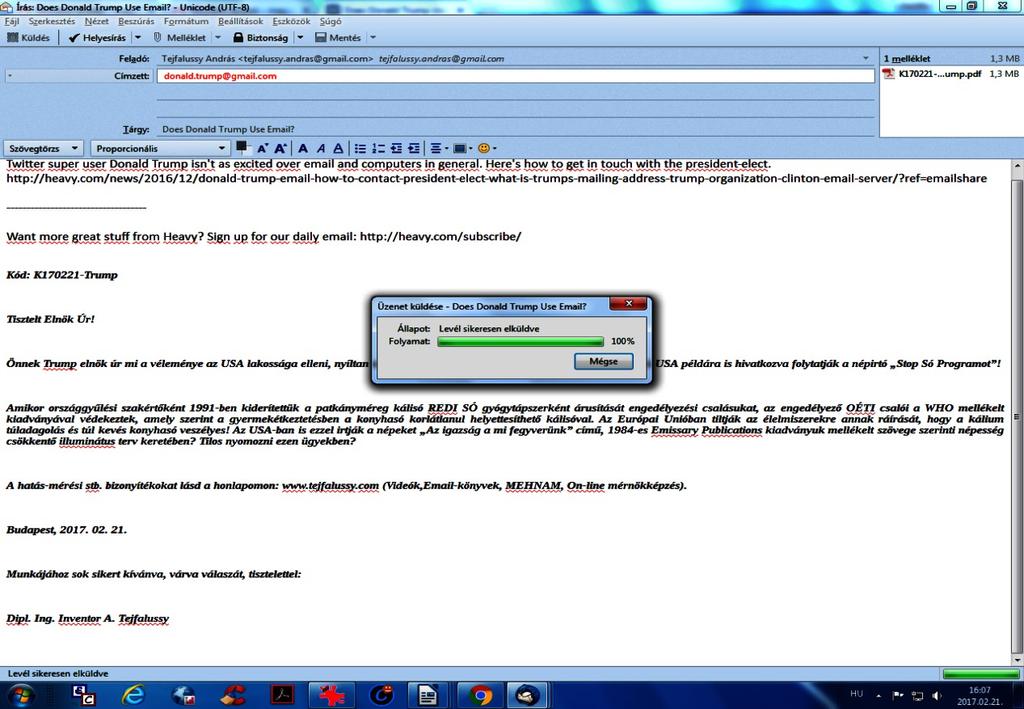Open the Formátum menu
Viewport: 1024px width, 709px height.
click(x=186, y=22)
